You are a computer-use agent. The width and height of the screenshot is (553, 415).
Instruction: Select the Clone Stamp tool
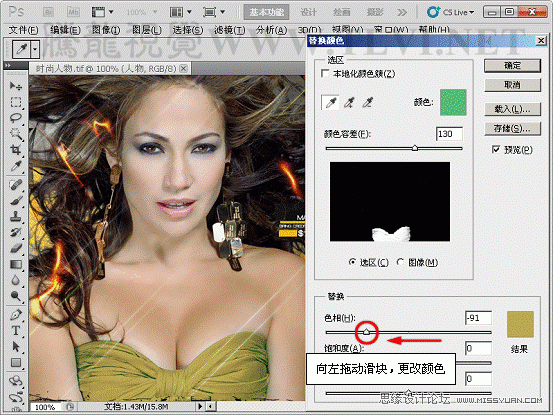tap(16, 216)
